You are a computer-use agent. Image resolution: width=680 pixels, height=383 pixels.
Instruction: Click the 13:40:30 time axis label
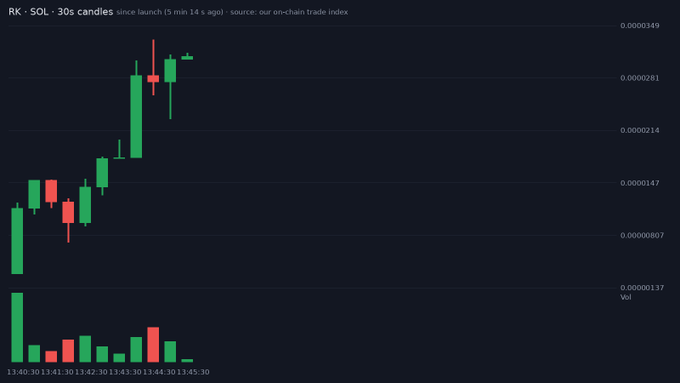pyautogui.click(x=23, y=372)
